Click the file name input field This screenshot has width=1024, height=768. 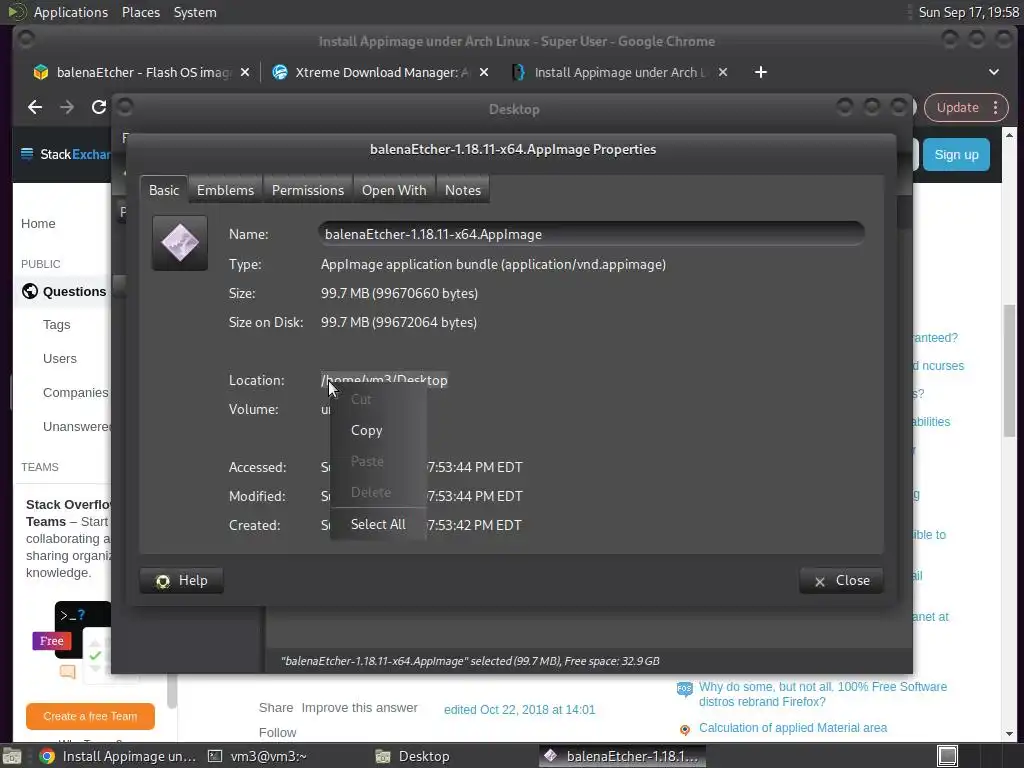point(591,234)
